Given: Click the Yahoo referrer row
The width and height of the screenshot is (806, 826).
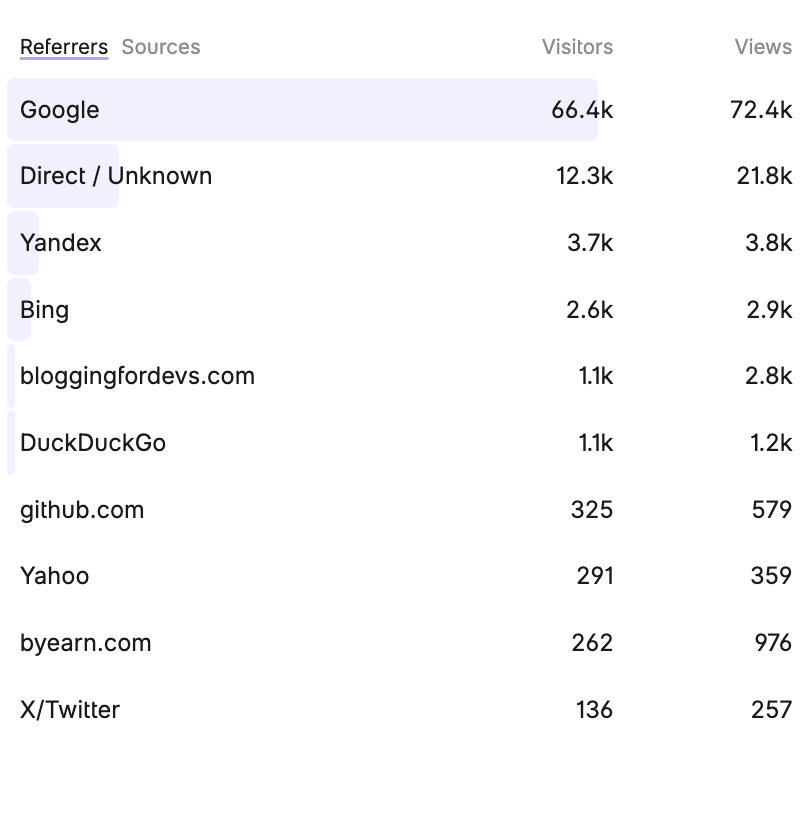Looking at the screenshot, I should [x=55, y=576].
